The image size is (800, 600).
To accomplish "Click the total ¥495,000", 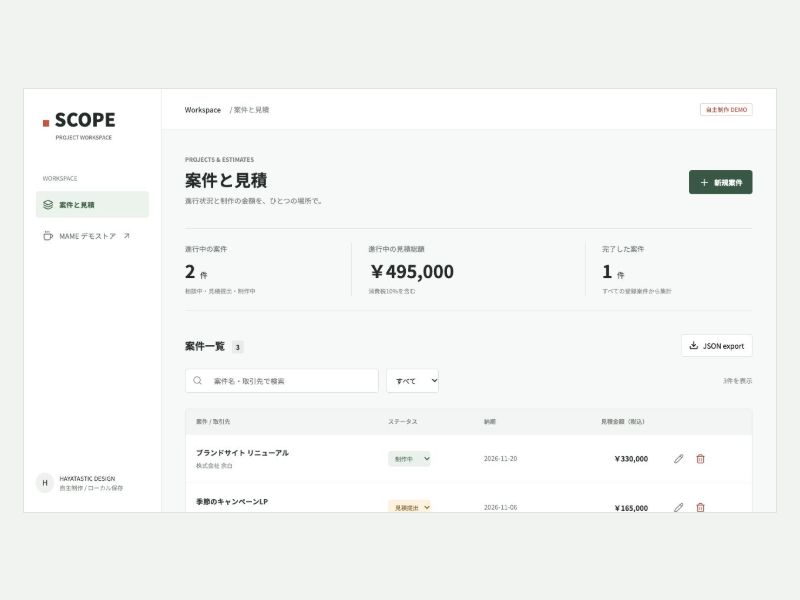I will pyautogui.click(x=412, y=271).
